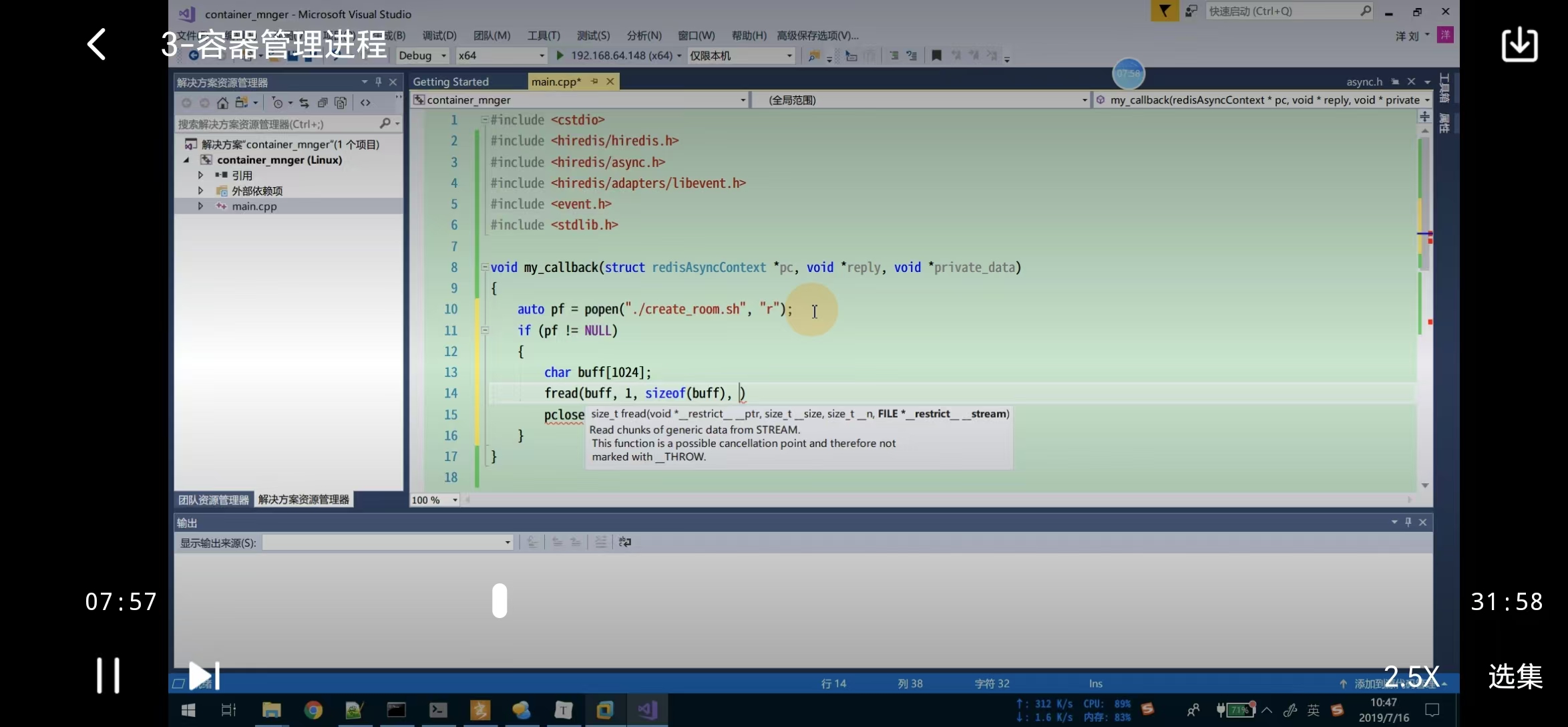Open 高级保存选项(V)... menu item

coord(817,35)
